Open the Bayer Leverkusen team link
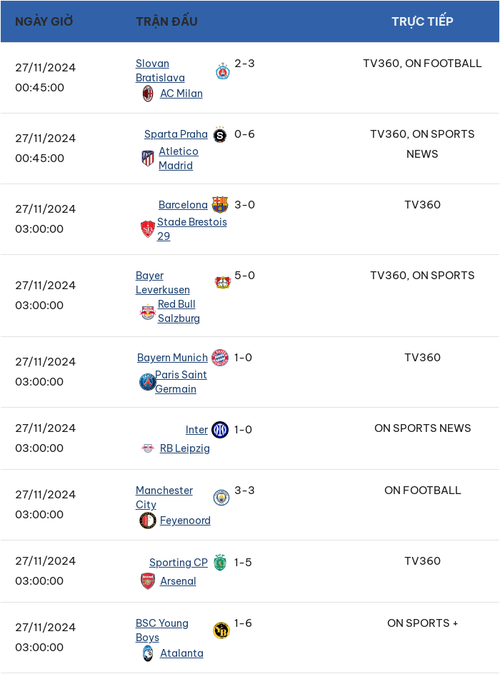Viewport: 500px width, 674px height. 163,282
